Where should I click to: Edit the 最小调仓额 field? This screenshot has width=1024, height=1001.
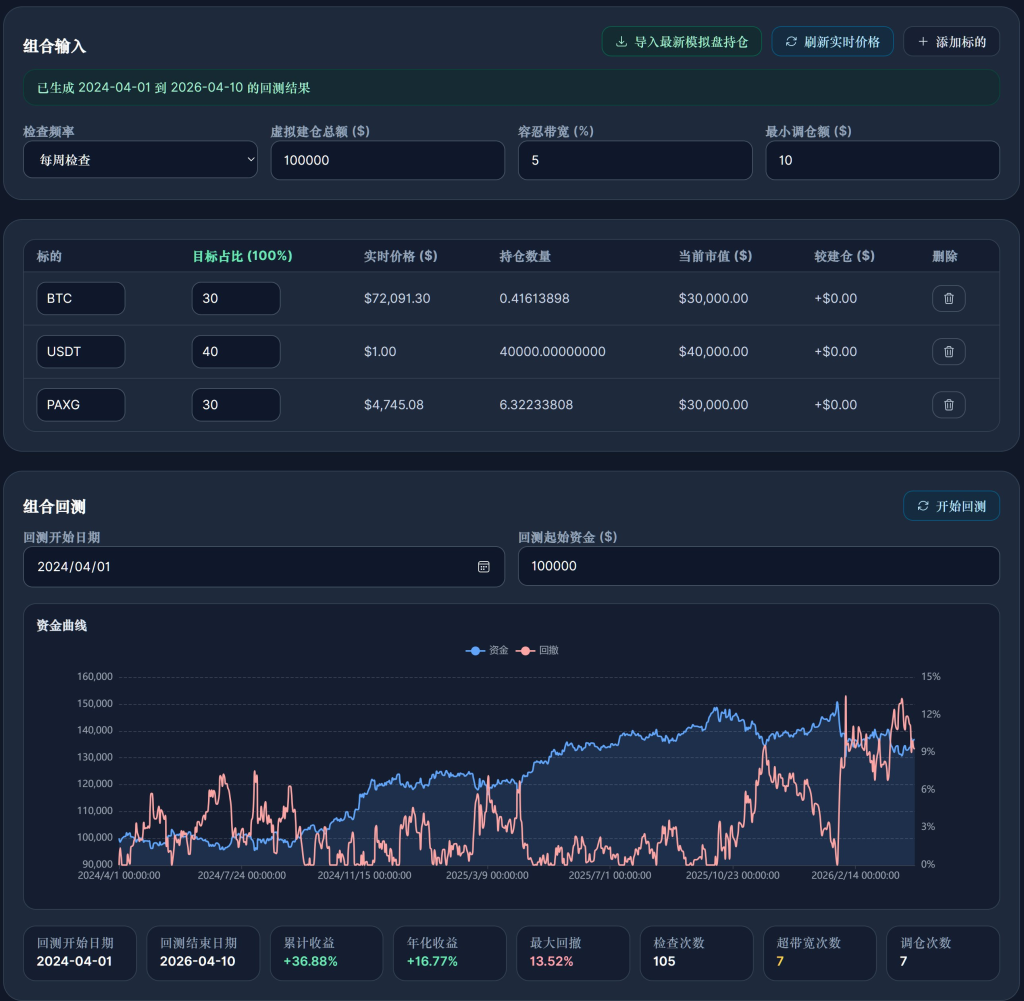click(x=882, y=160)
